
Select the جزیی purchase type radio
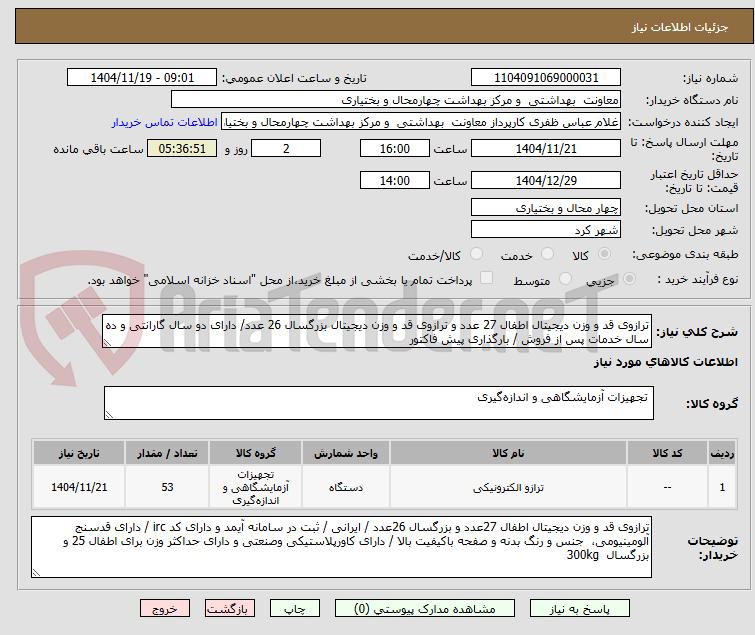pyautogui.click(x=629, y=279)
